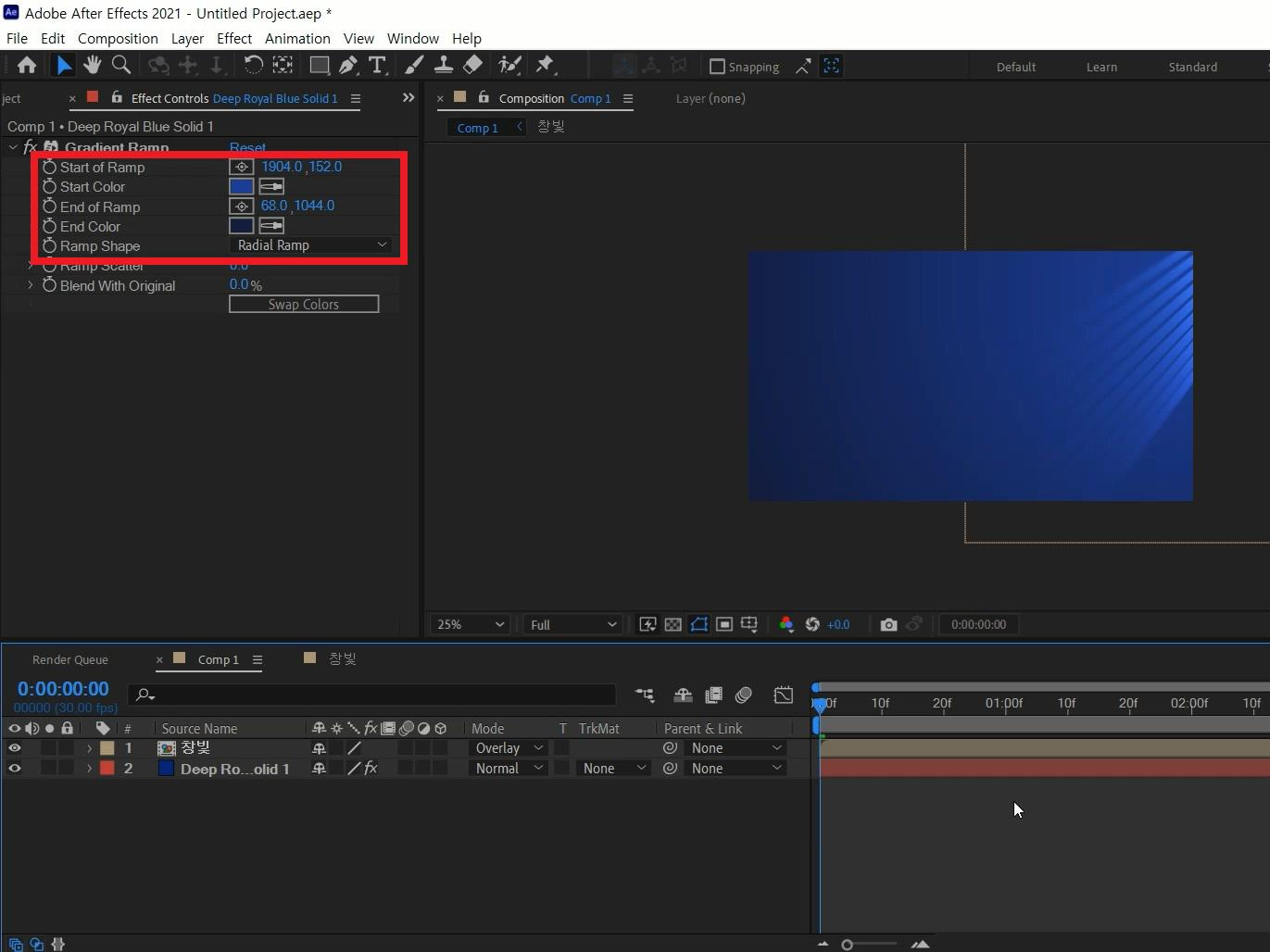Click the Start Color eyedropper
Image resolution: width=1270 pixels, height=952 pixels.
[271, 186]
